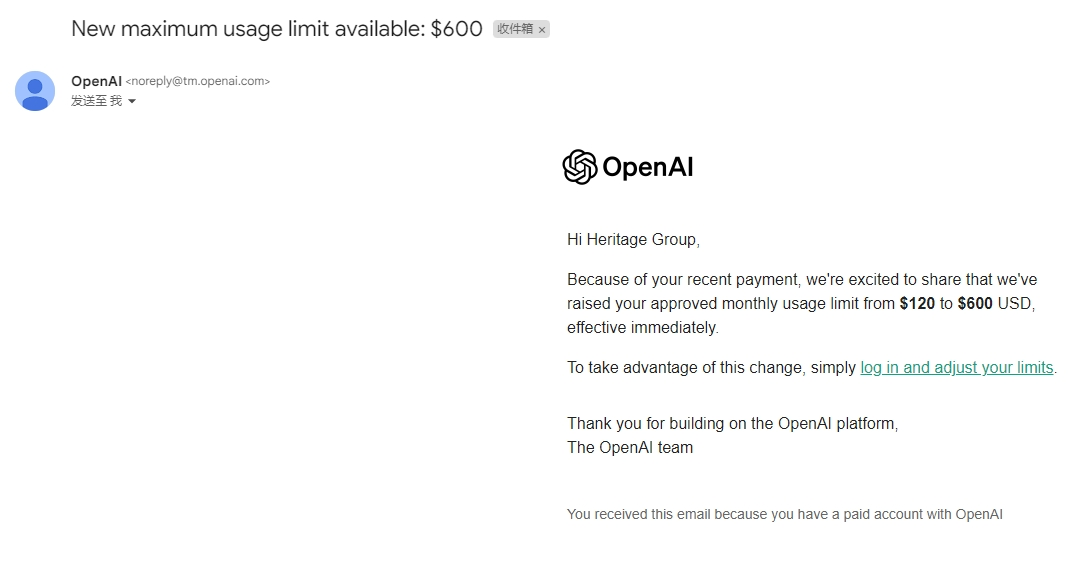Click the You received this email footer
The width and height of the screenshot is (1088, 576).
coord(785,514)
